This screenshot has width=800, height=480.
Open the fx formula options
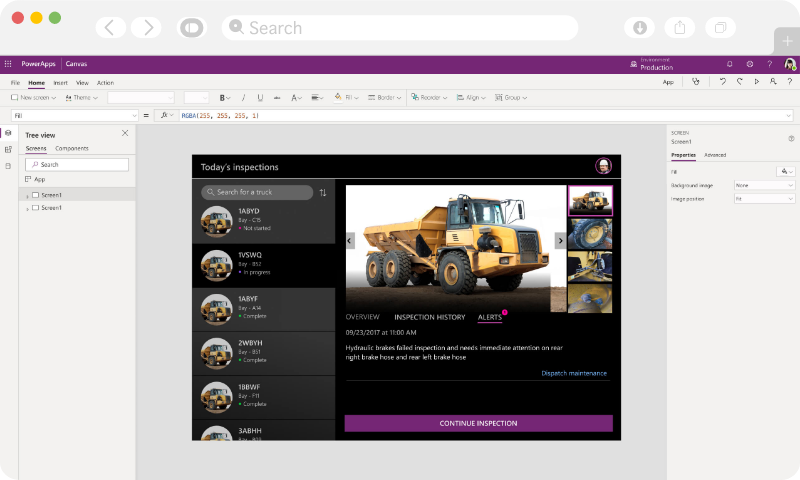tap(167, 115)
